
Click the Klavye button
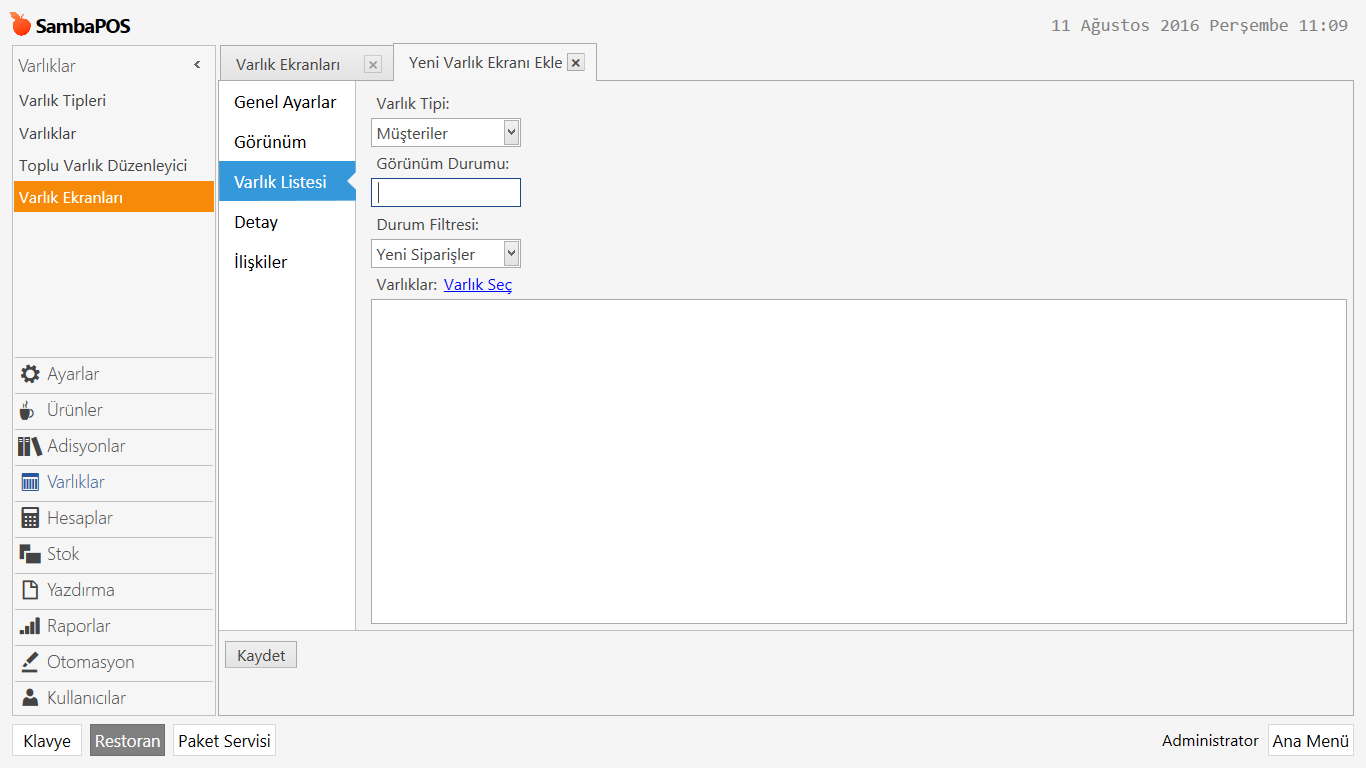47,741
